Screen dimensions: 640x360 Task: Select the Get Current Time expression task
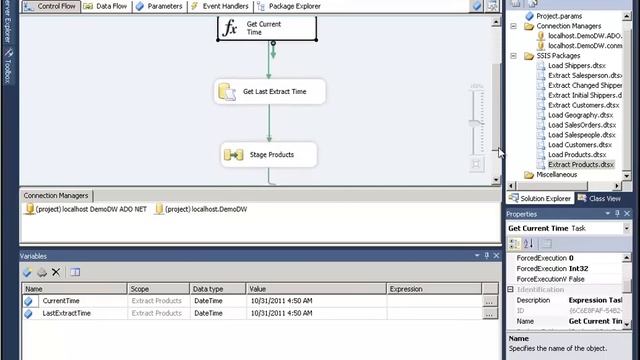point(267,28)
